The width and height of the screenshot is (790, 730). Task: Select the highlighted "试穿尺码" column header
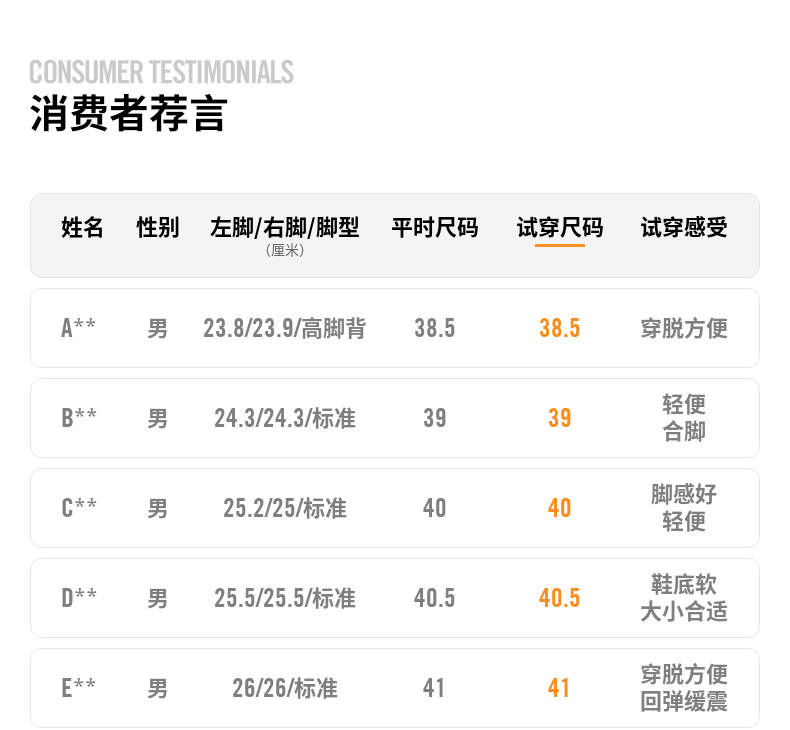point(560,228)
